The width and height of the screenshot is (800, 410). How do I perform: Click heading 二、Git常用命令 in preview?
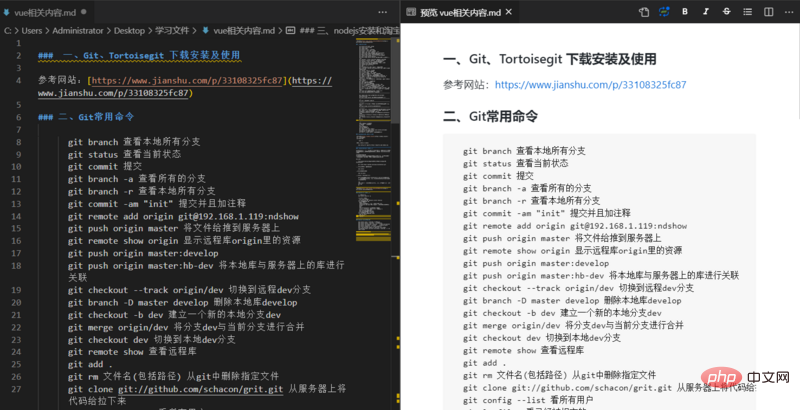tap(490, 116)
